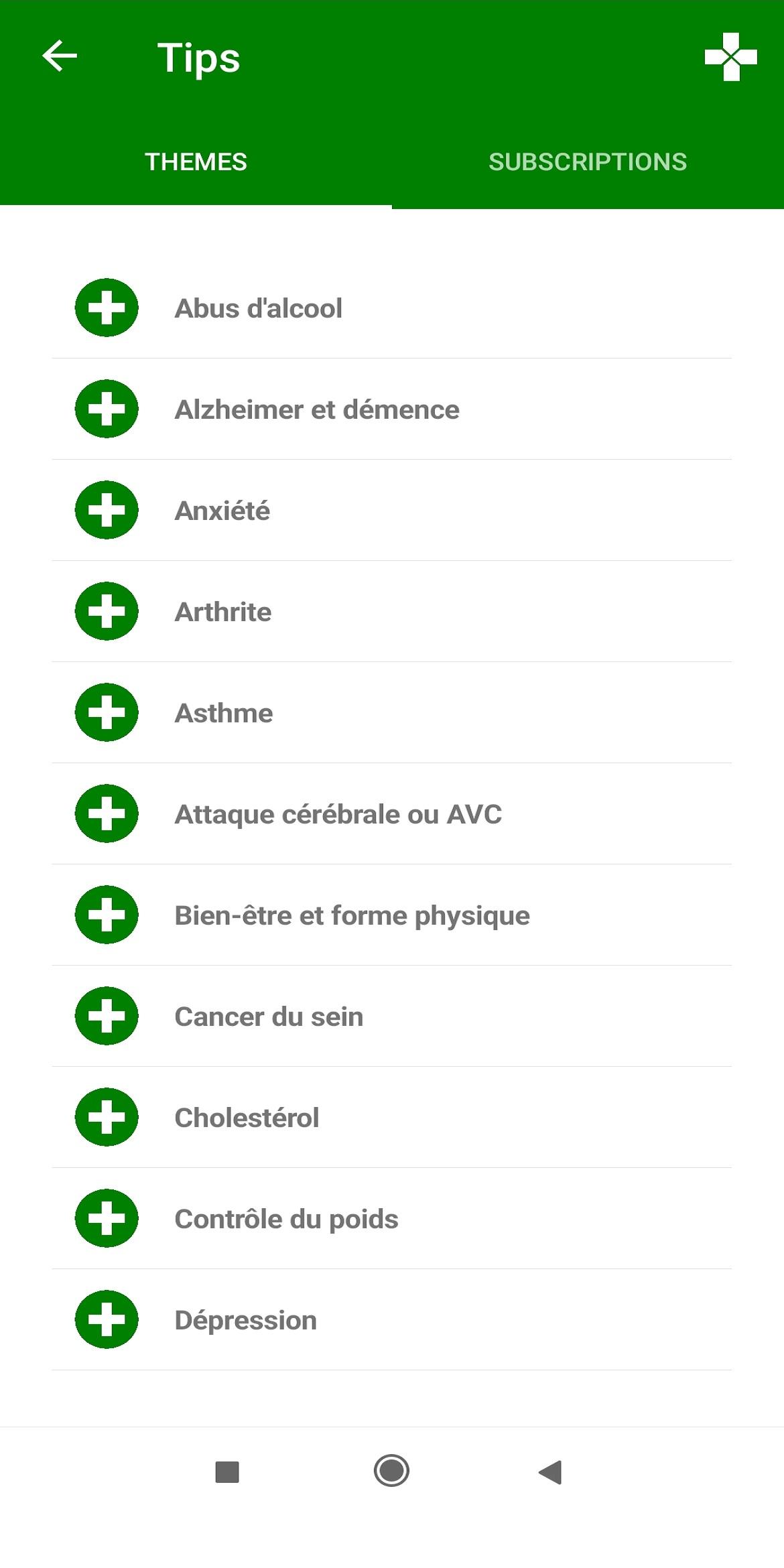Open Bien-être et forme physique theme
784x1568 pixels.
click(x=352, y=915)
